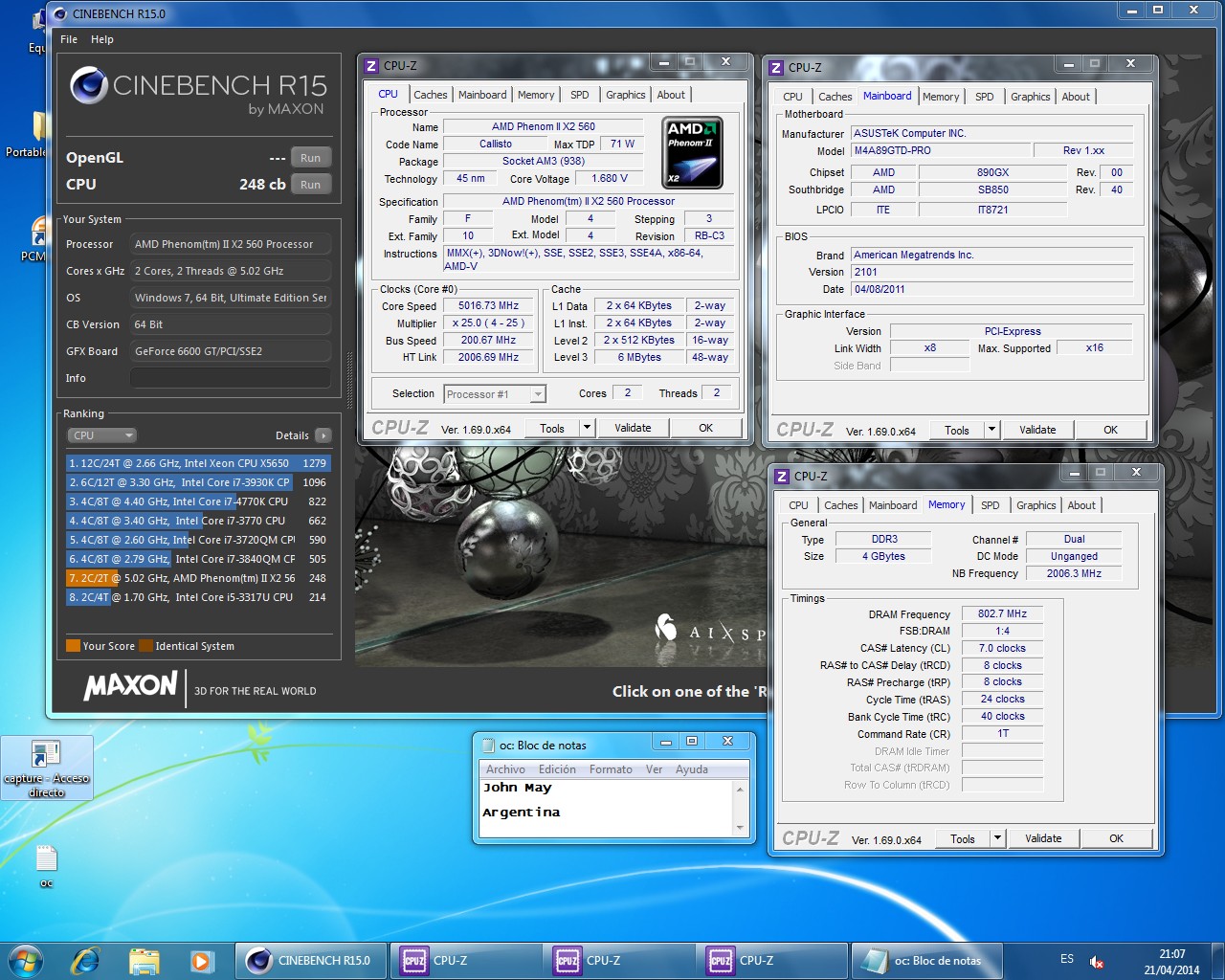Click the AMD Phenom II processor logo
Image resolution: width=1225 pixels, height=980 pixels.
click(x=692, y=152)
